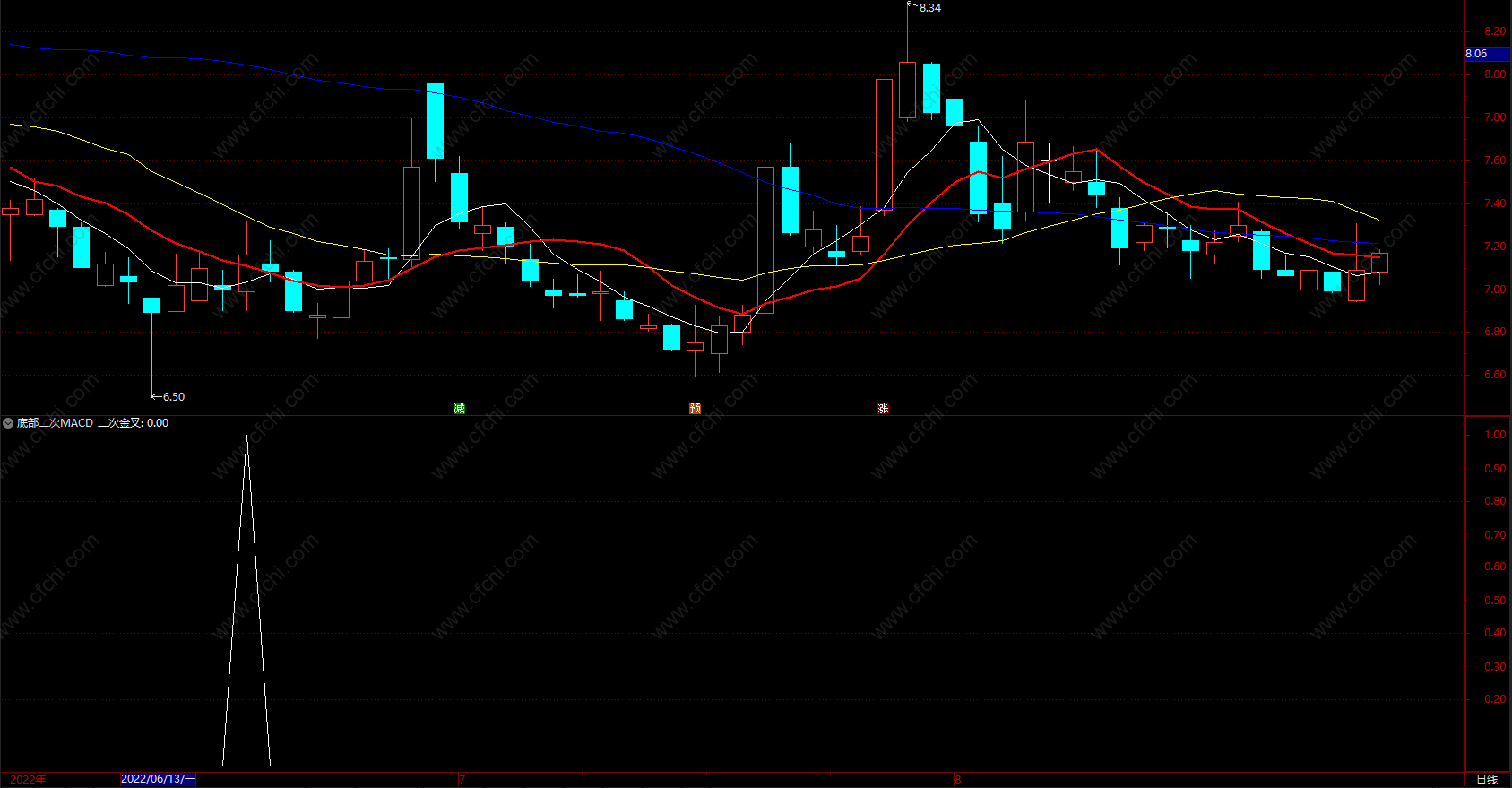Click the 8.20 price axis label
The image size is (1512, 788).
(1495, 31)
